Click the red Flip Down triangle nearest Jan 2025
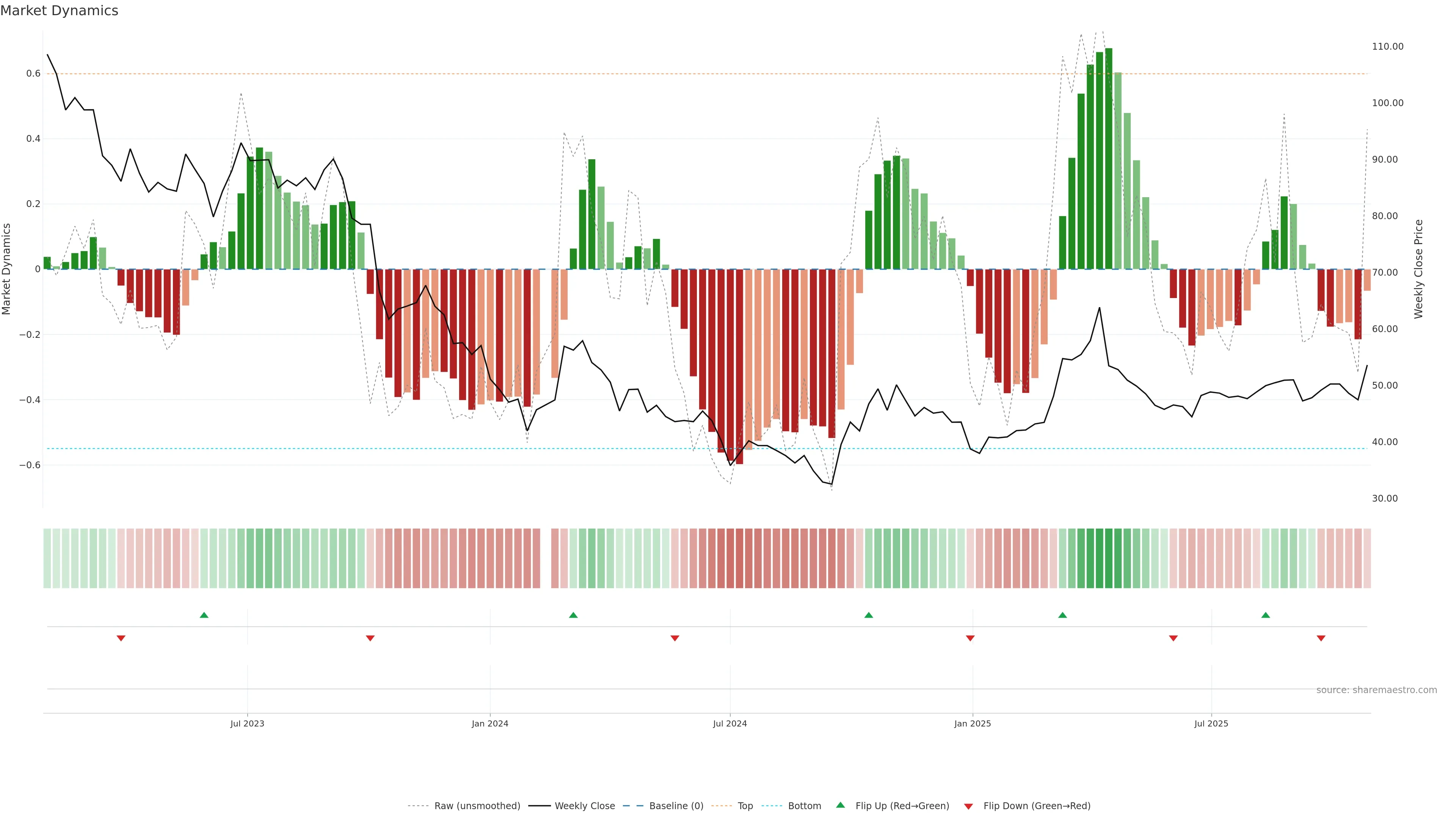The width and height of the screenshot is (1456, 819). pos(971,638)
